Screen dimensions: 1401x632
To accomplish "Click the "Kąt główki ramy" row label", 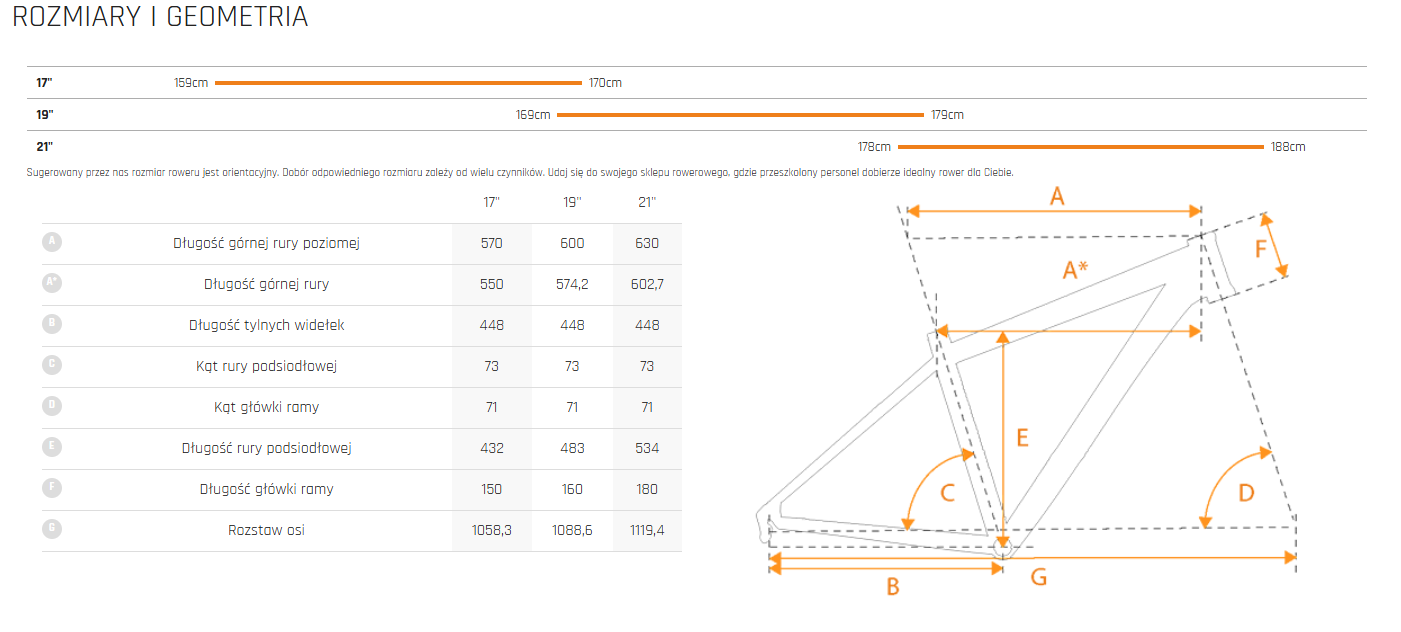I will click(x=266, y=407).
